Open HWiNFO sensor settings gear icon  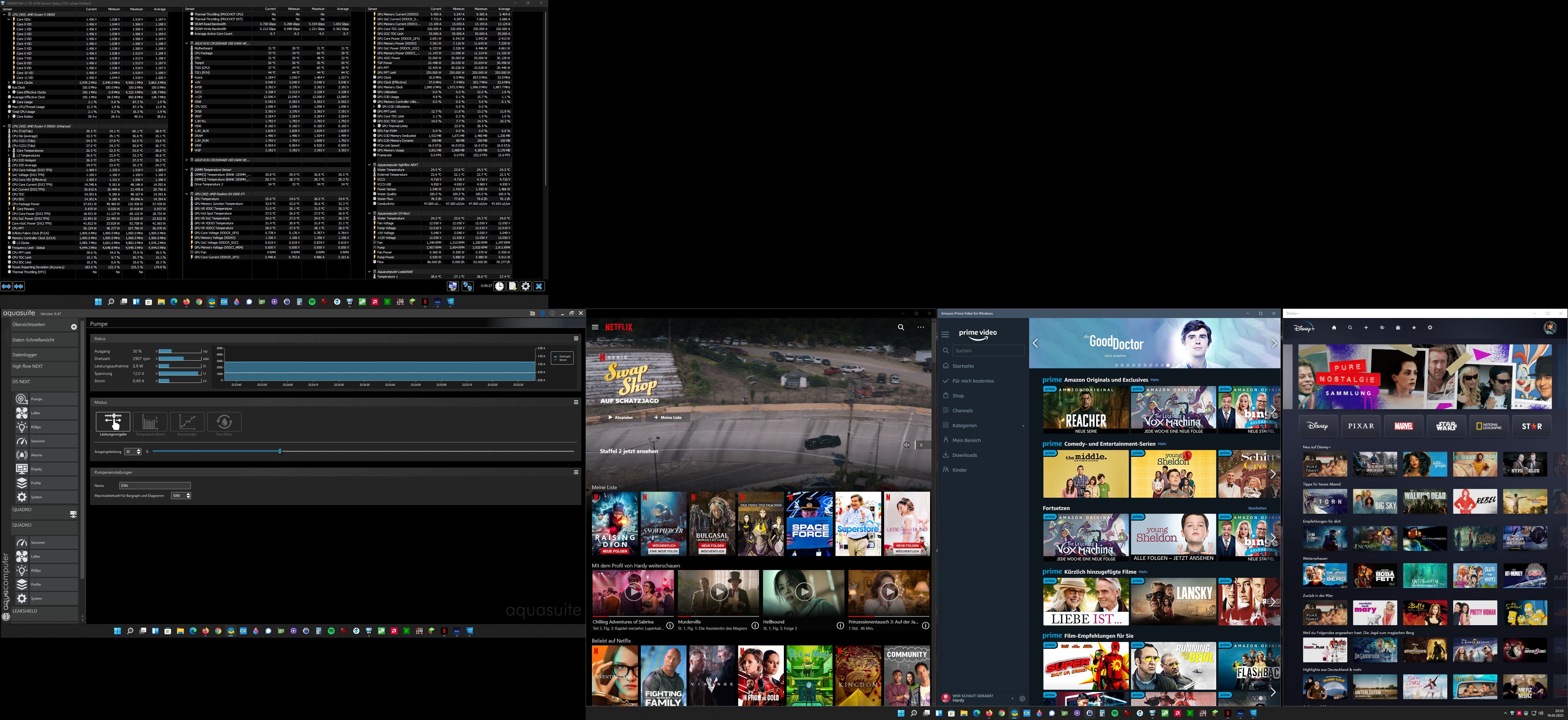[x=526, y=286]
